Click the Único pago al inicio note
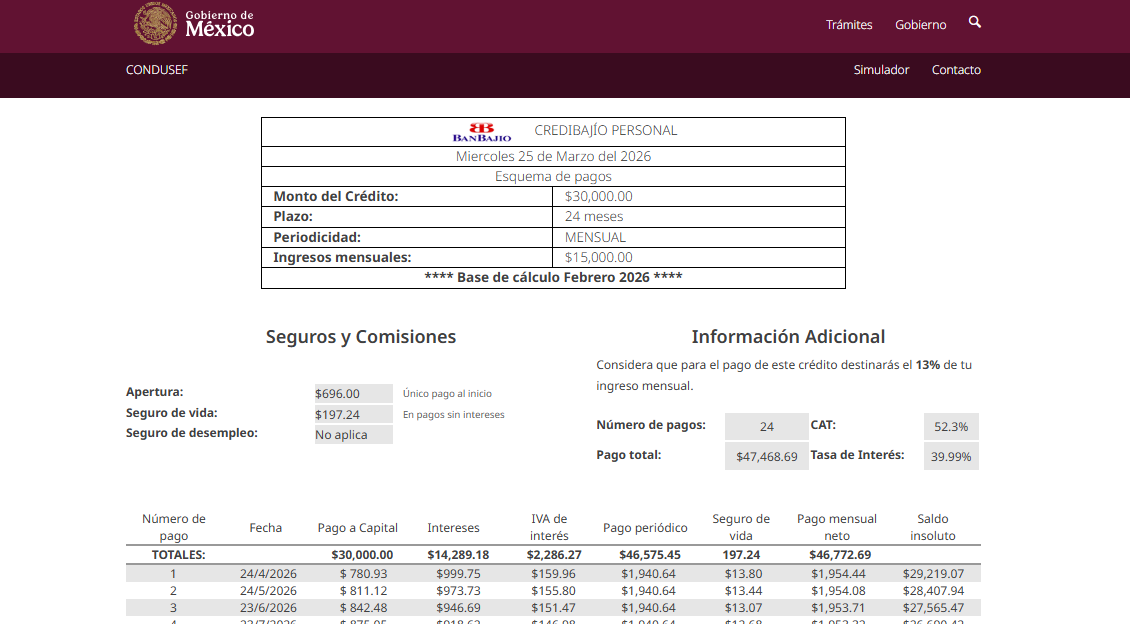The image size is (1130, 624). (x=447, y=393)
